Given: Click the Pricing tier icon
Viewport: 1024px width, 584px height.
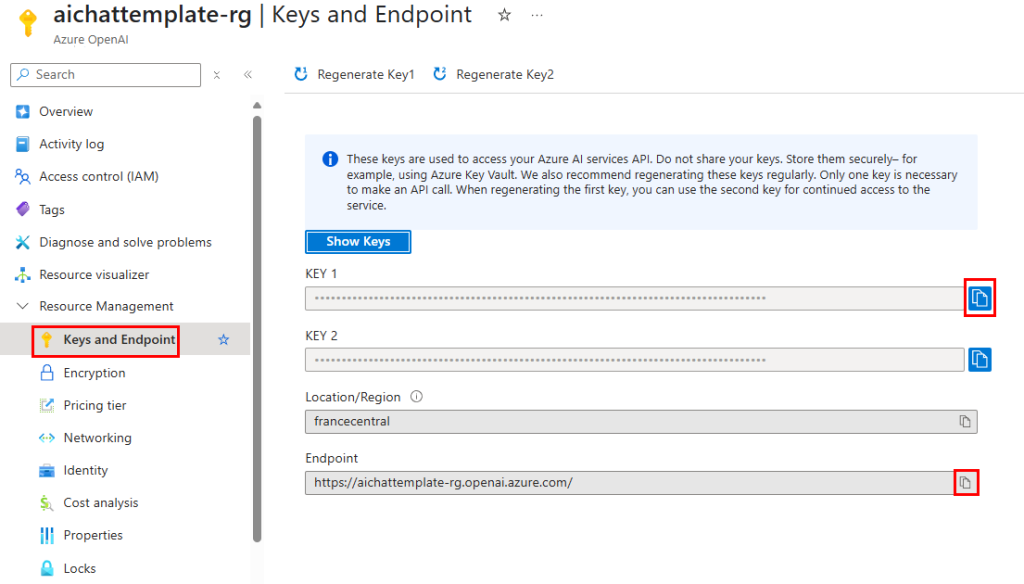Looking at the screenshot, I should 47,405.
